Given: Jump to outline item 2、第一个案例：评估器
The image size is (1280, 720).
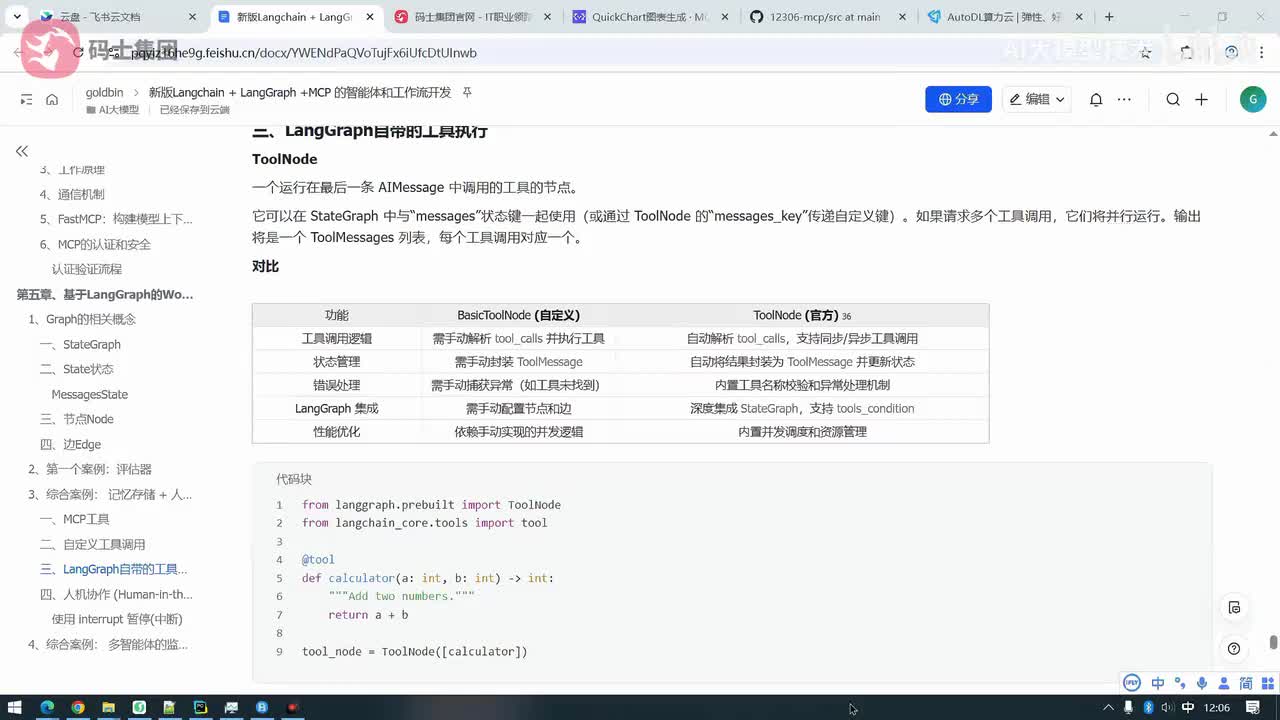Looking at the screenshot, I should (x=90, y=469).
